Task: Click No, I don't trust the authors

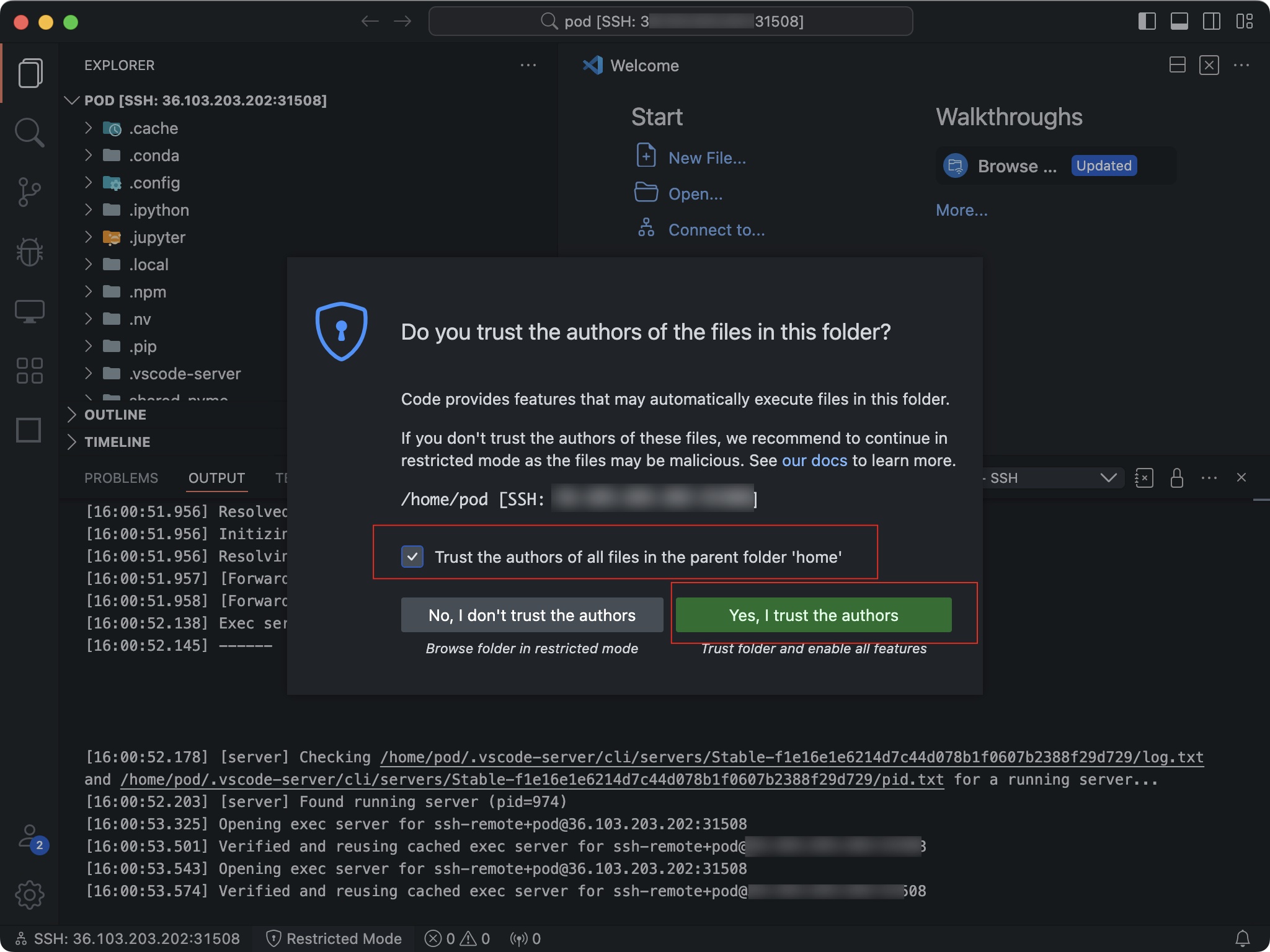Action: tap(532, 615)
